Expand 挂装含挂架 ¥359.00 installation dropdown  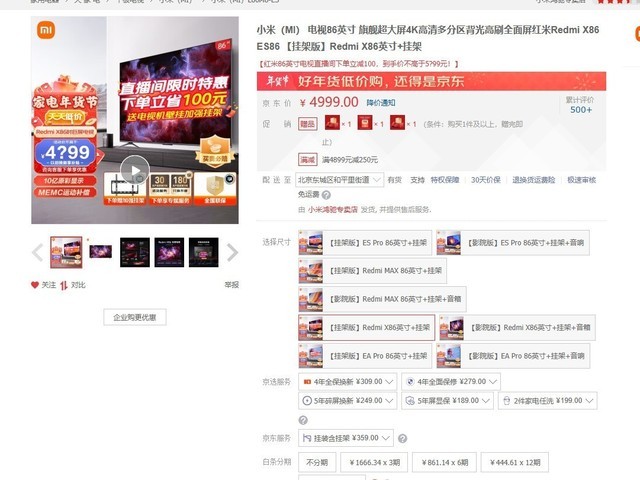pyautogui.click(x=346, y=438)
